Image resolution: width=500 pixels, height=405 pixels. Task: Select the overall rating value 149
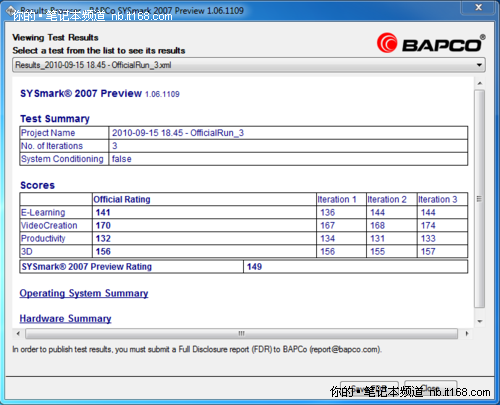coord(254,267)
